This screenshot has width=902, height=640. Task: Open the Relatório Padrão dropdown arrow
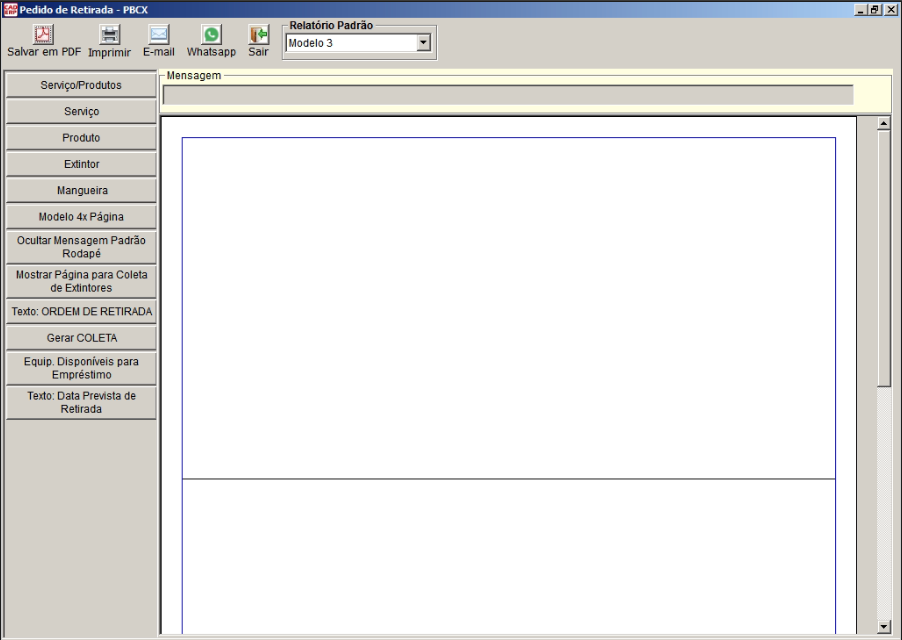pyautogui.click(x=423, y=43)
